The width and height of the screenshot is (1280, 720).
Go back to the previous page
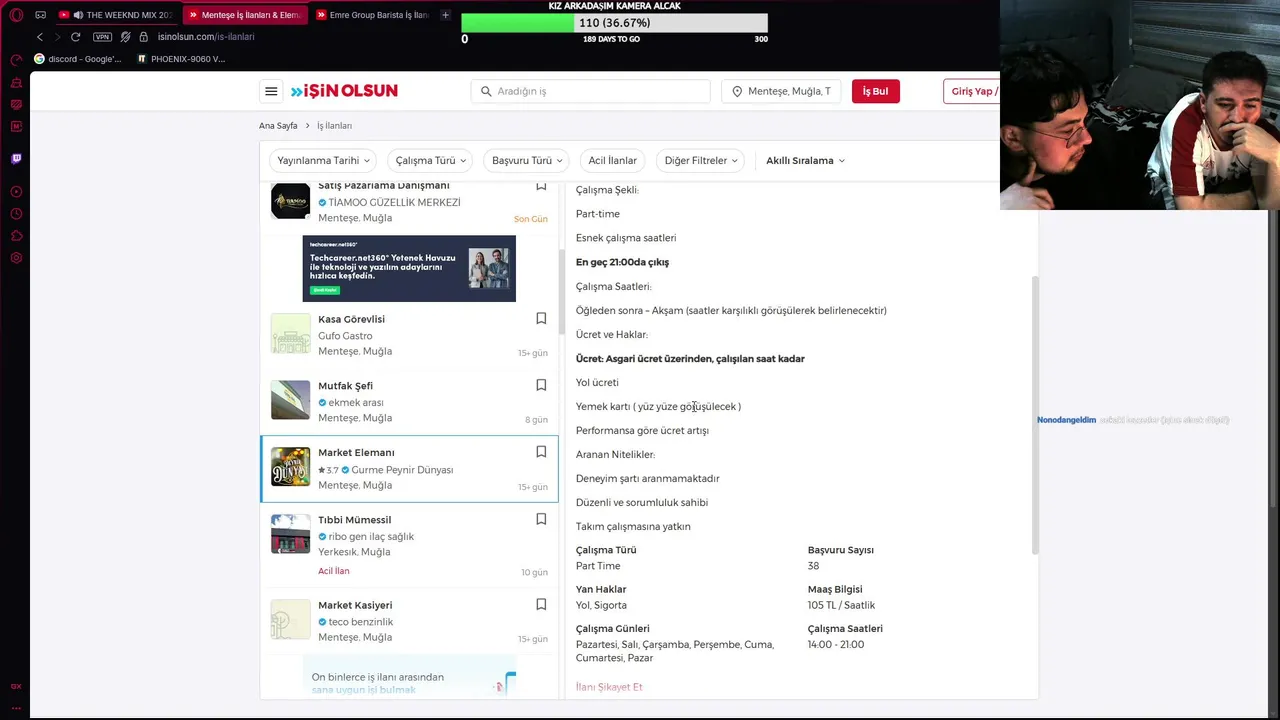(40, 37)
